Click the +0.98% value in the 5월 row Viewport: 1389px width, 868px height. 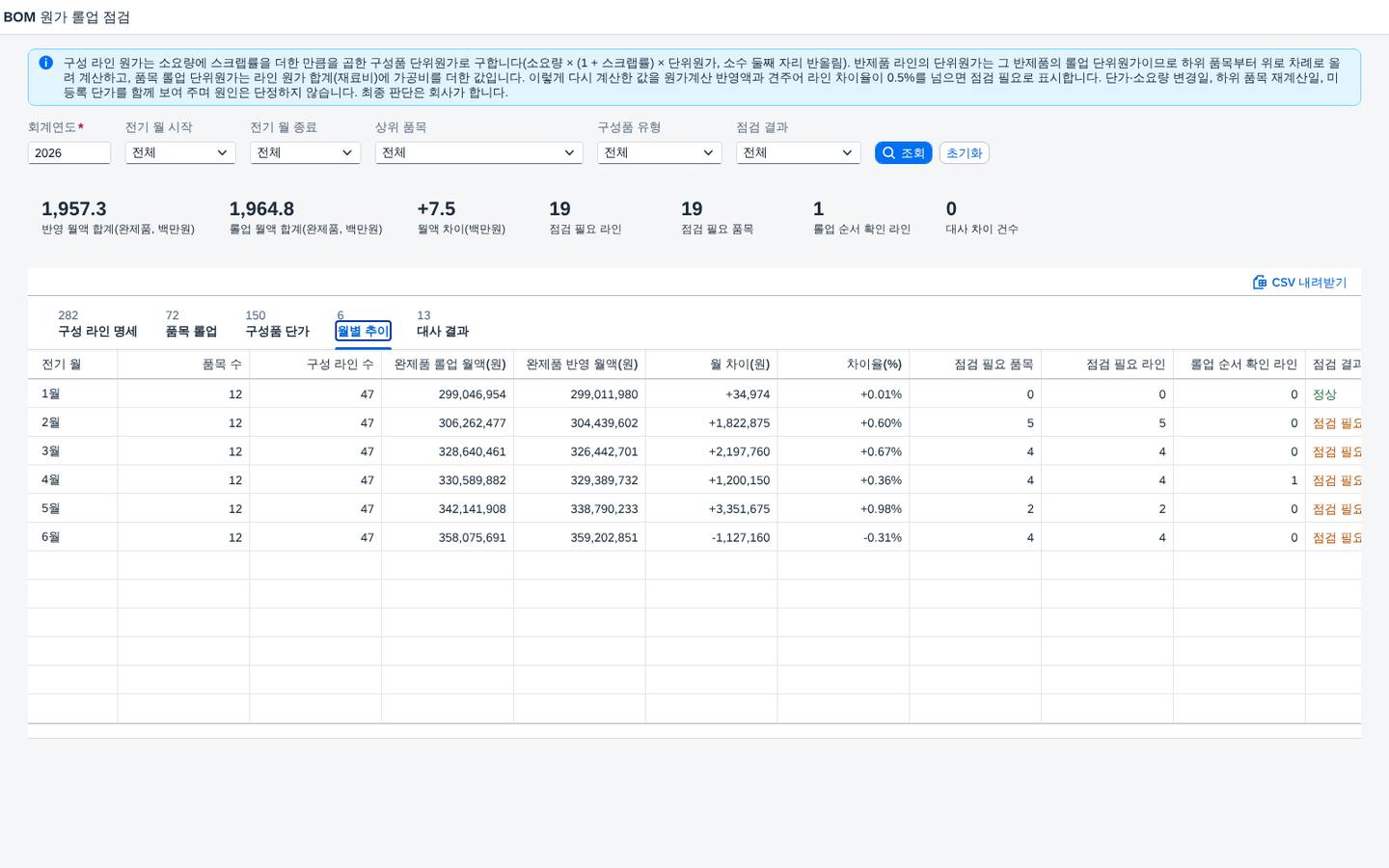(881, 509)
